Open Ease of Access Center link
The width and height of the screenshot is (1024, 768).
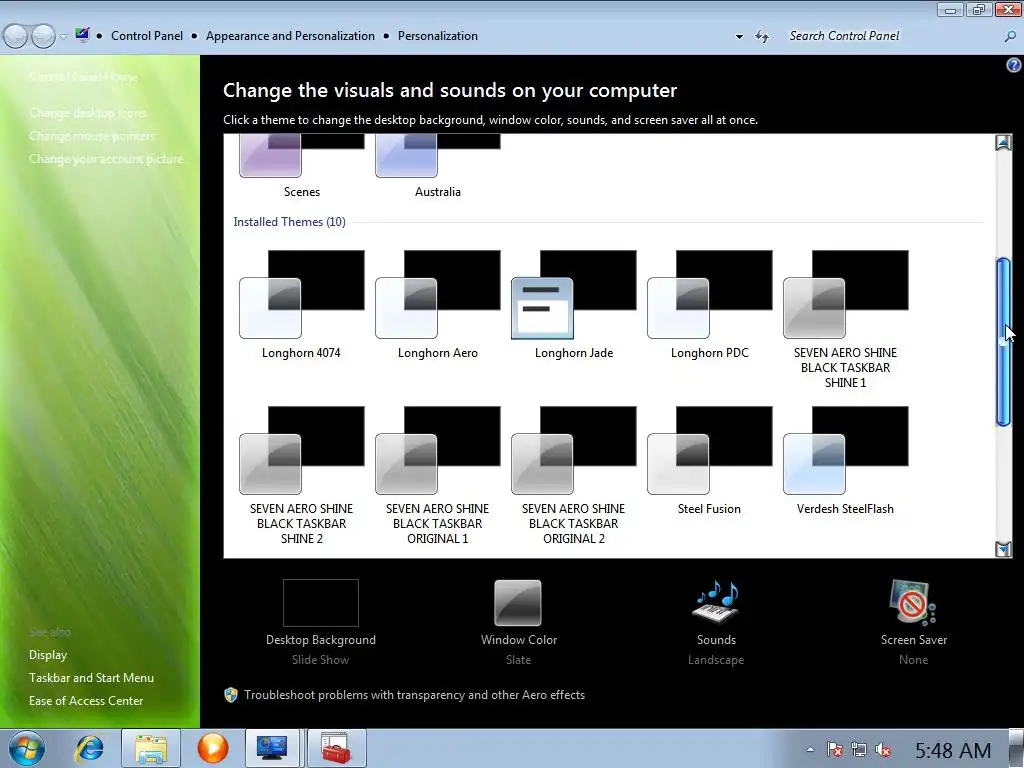coord(86,701)
